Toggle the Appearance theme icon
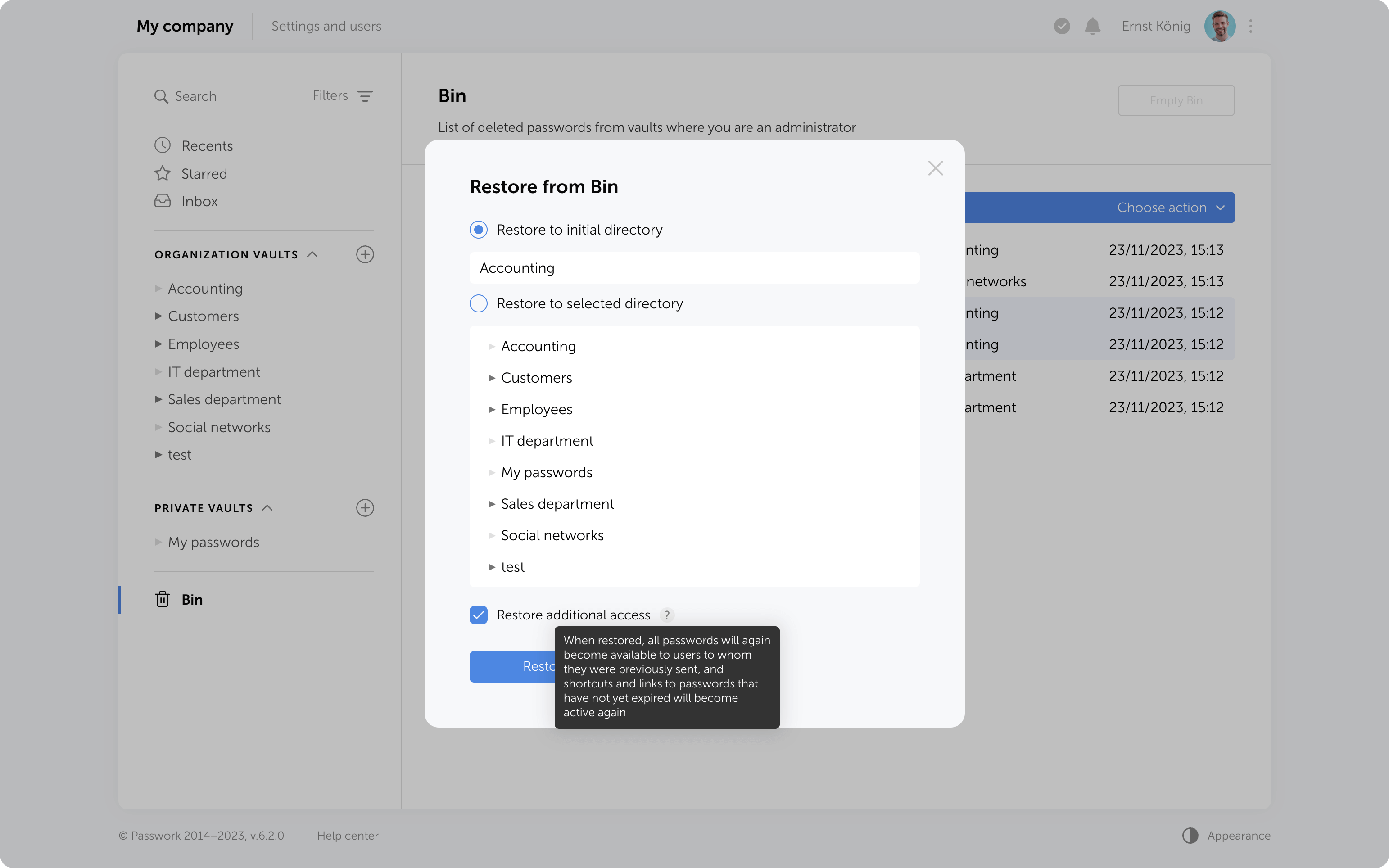The height and width of the screenshot is (868, 1389). [x=1190, y=835]
